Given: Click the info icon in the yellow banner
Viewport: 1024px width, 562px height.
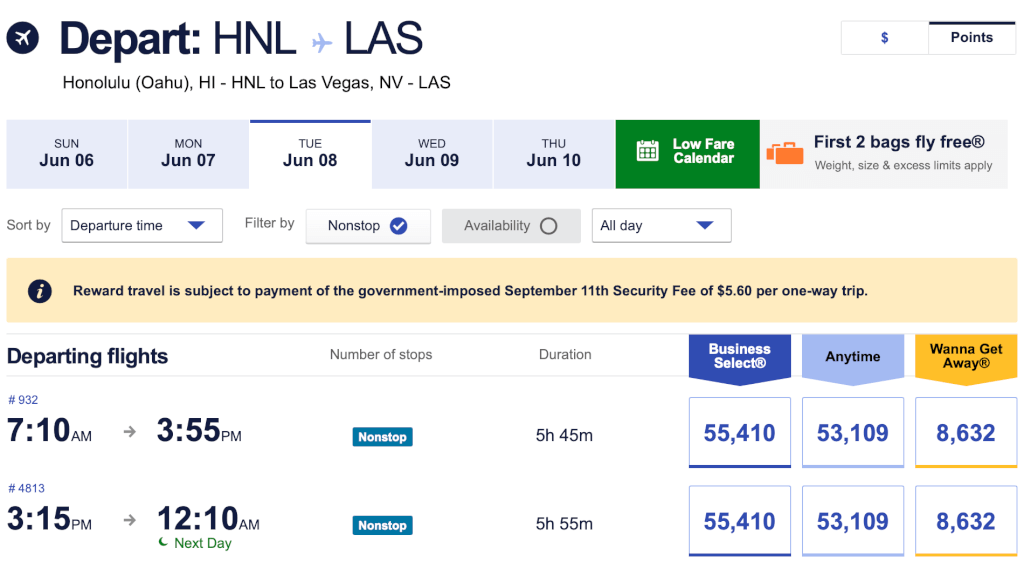Looking at the screenshot, I should [40, 291].
